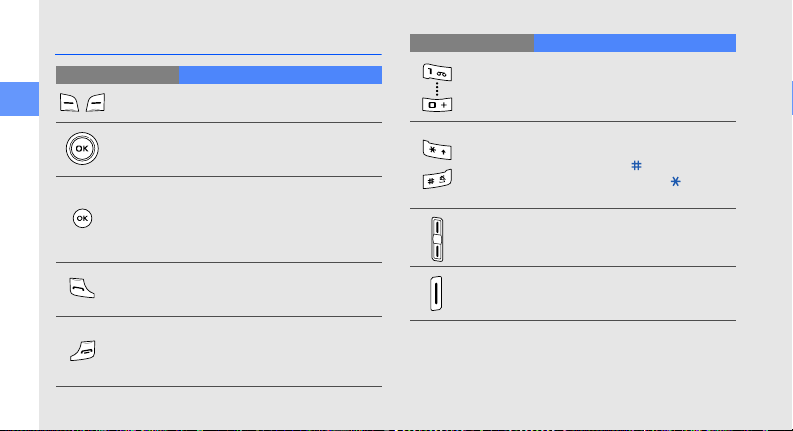Click the 0 + key icon

[437, 105]
